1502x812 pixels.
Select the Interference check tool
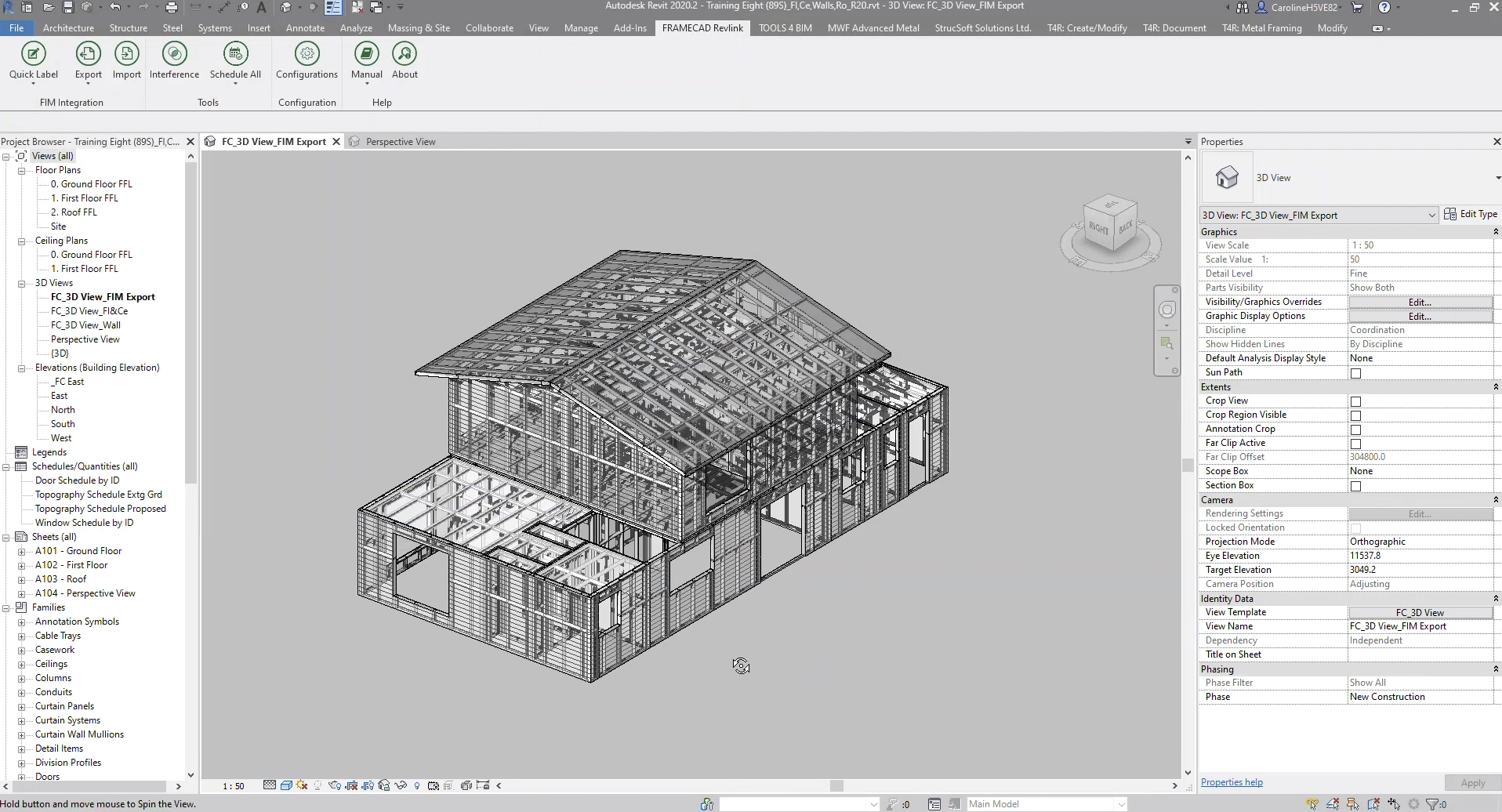174,61
